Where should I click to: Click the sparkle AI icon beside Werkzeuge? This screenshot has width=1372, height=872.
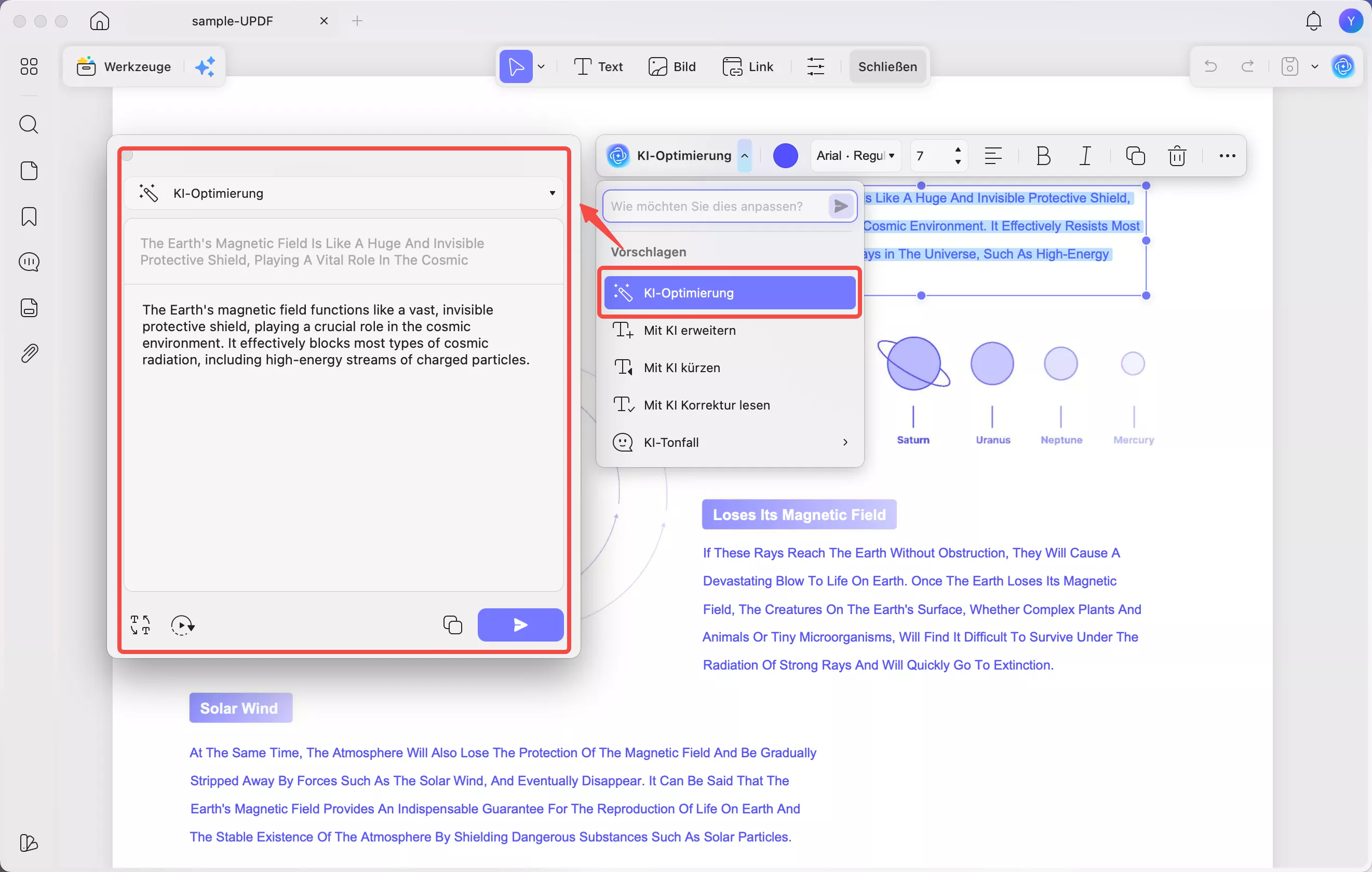coord(205,66)
